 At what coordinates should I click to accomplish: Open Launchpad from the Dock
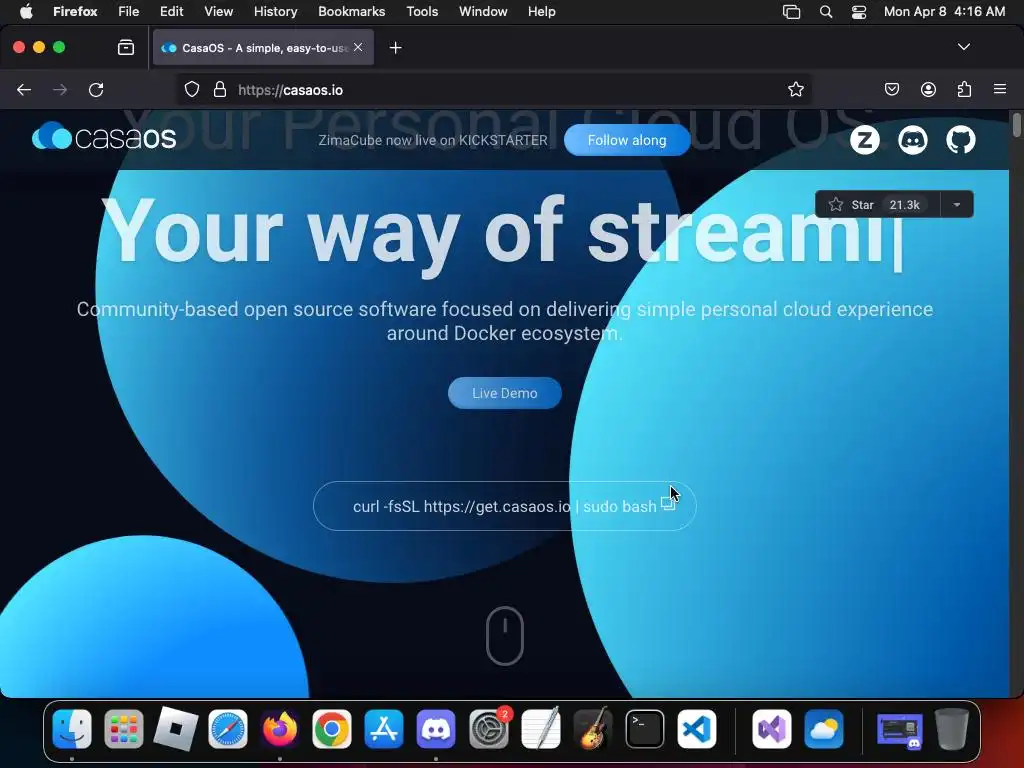124,728
